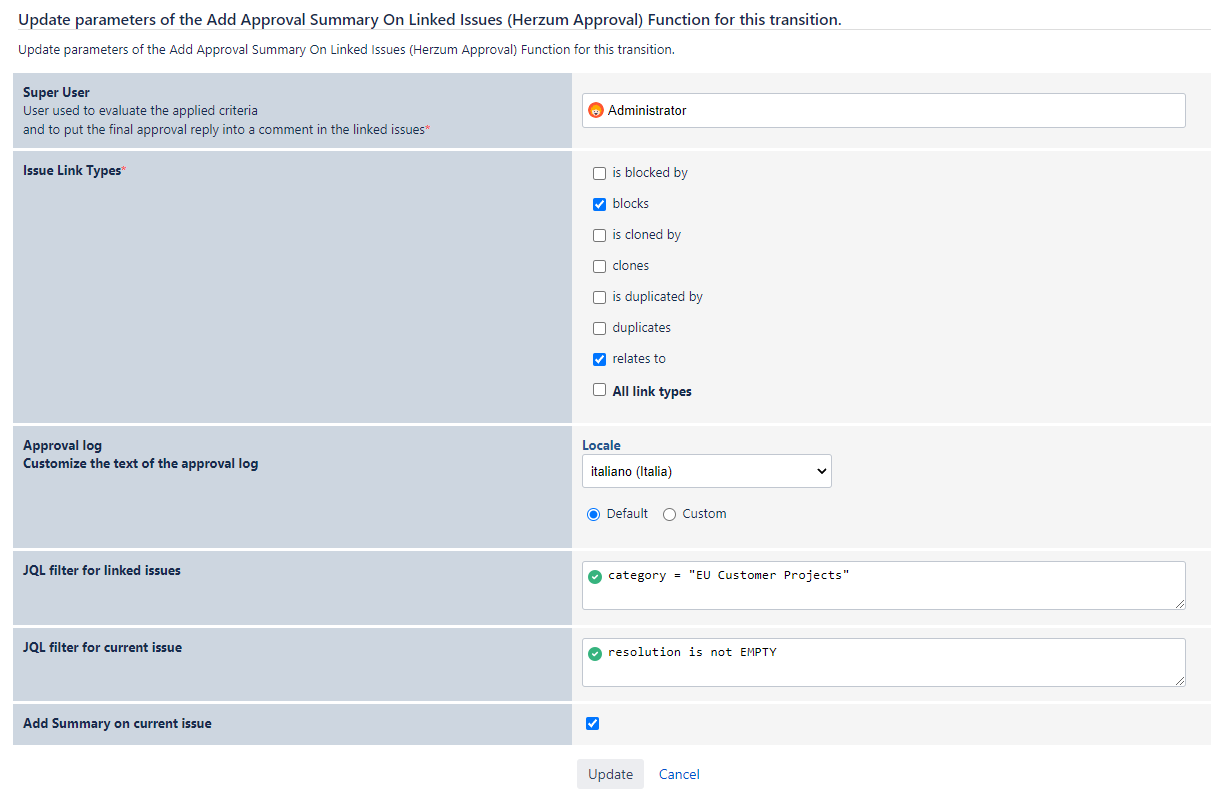
Task: Click into JQL filter for linked issues box
Action: [884, 585]
